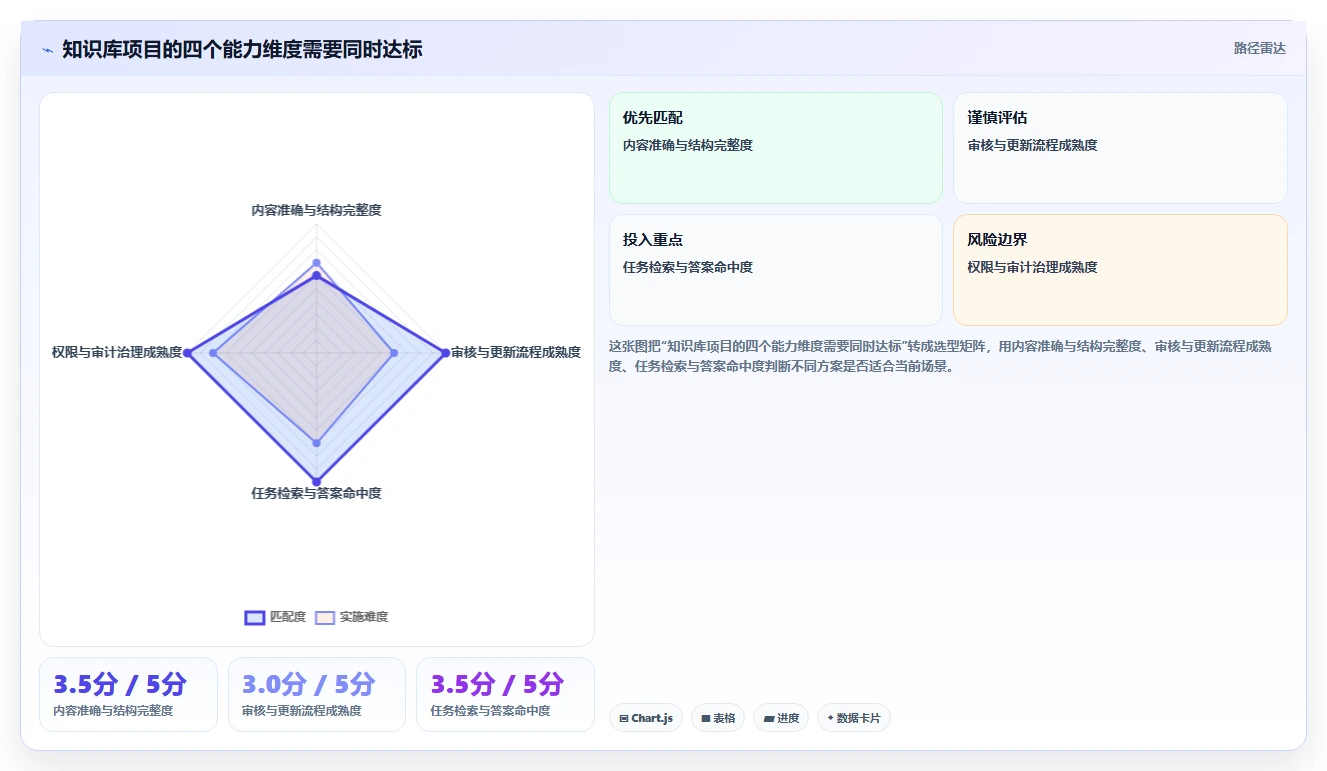Click 任务检索与答案命中度 text in 投入重点 card

688,267
